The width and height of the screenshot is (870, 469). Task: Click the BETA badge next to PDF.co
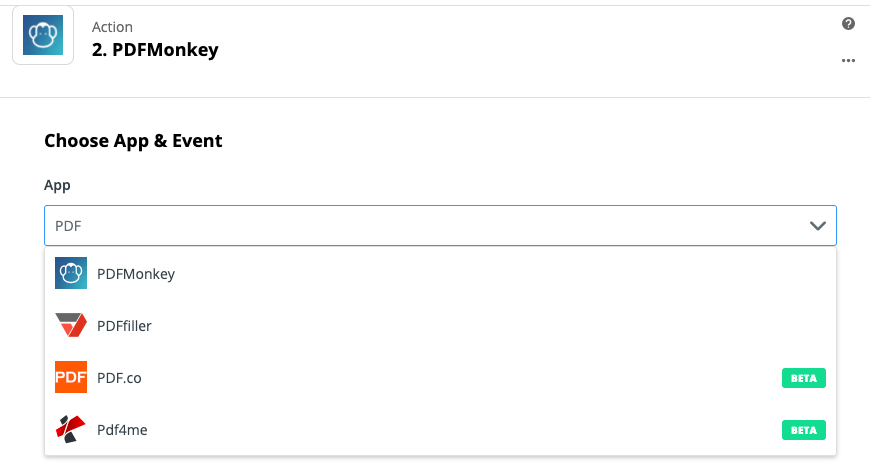point(803,378)
